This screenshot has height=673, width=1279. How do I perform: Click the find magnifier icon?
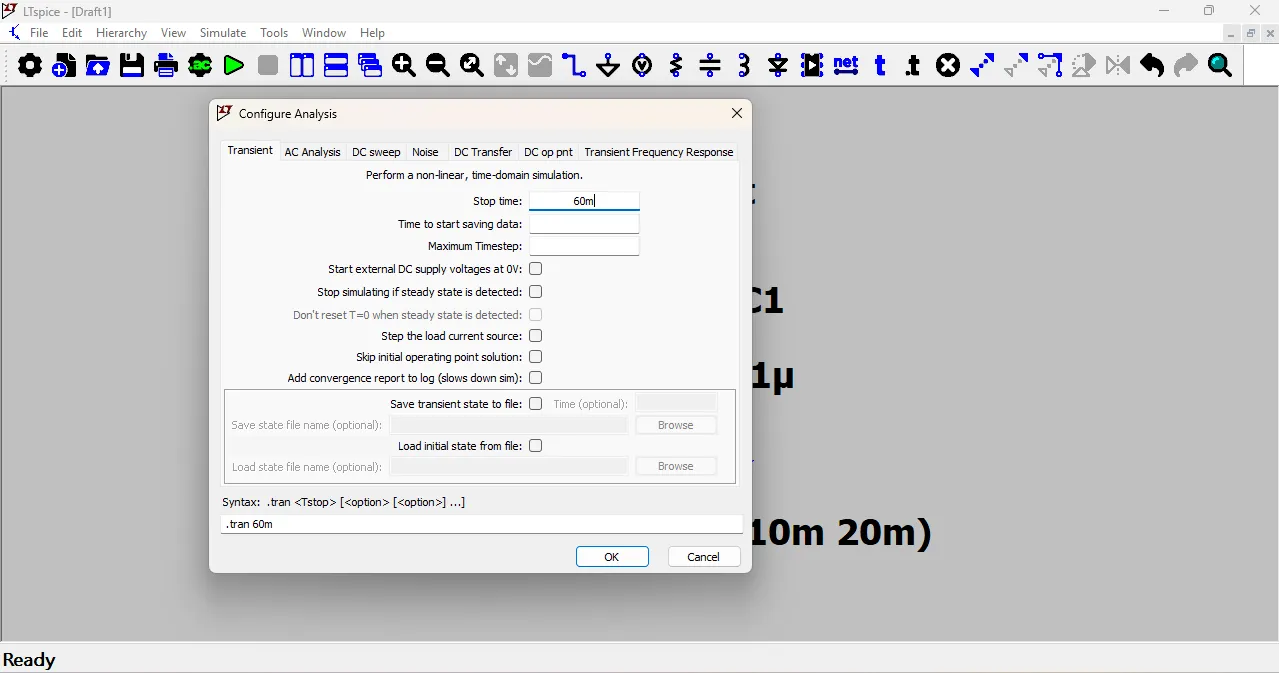click(x=1220, y=66)
